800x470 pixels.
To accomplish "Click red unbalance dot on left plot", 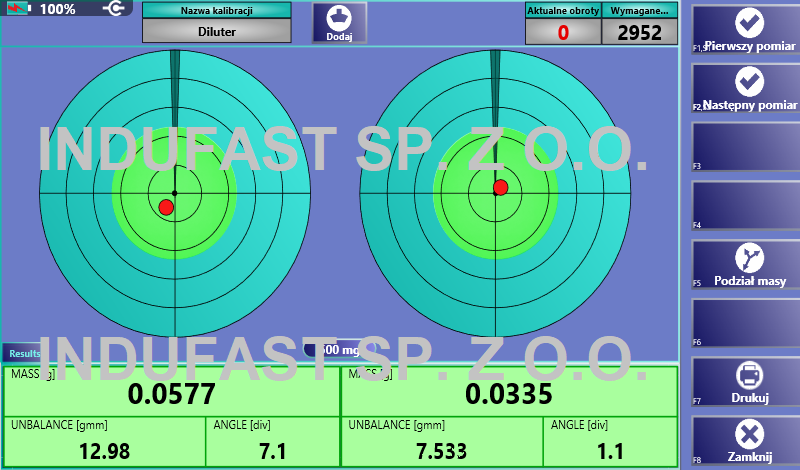I will pyautogui.click(x=166, y=207).
